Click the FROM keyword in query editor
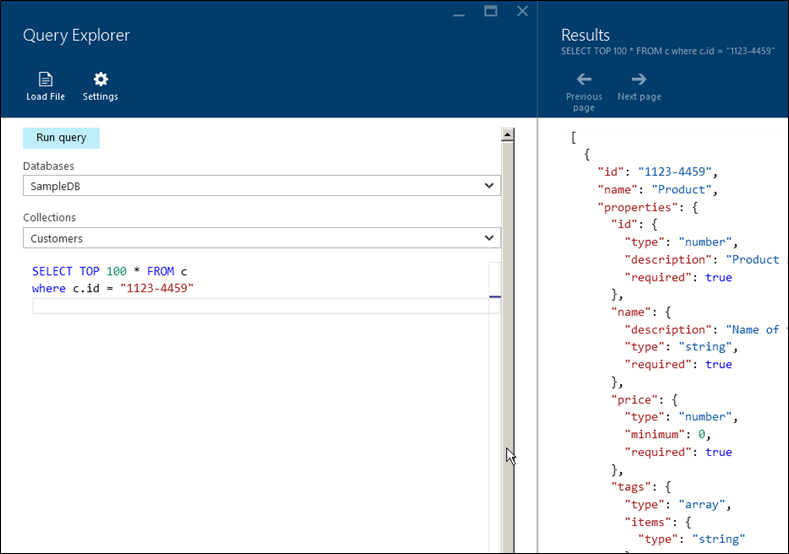789x554 pixels. [161, 271]
